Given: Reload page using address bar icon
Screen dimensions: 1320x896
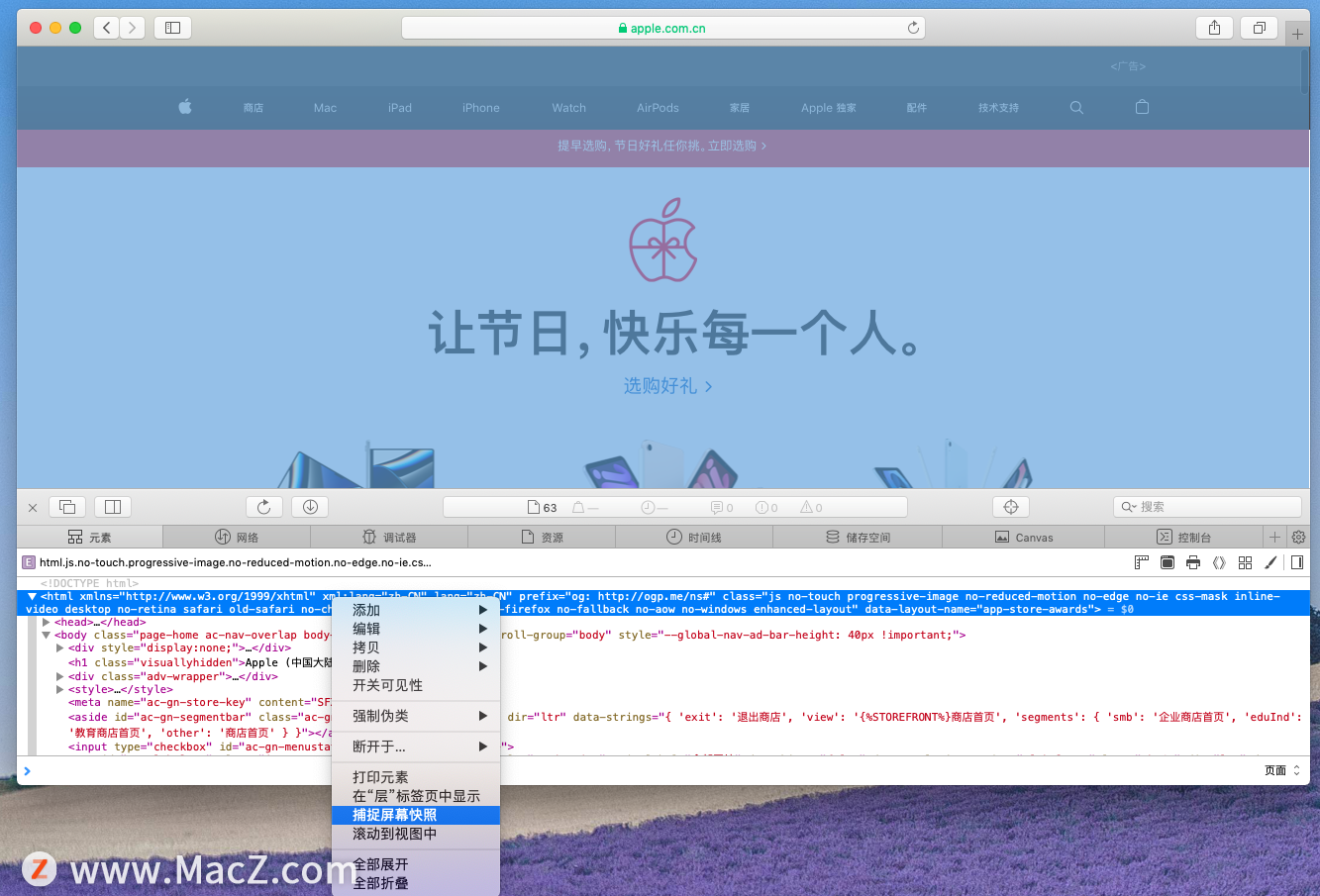Looking at the screenshot, I should 913,28.
